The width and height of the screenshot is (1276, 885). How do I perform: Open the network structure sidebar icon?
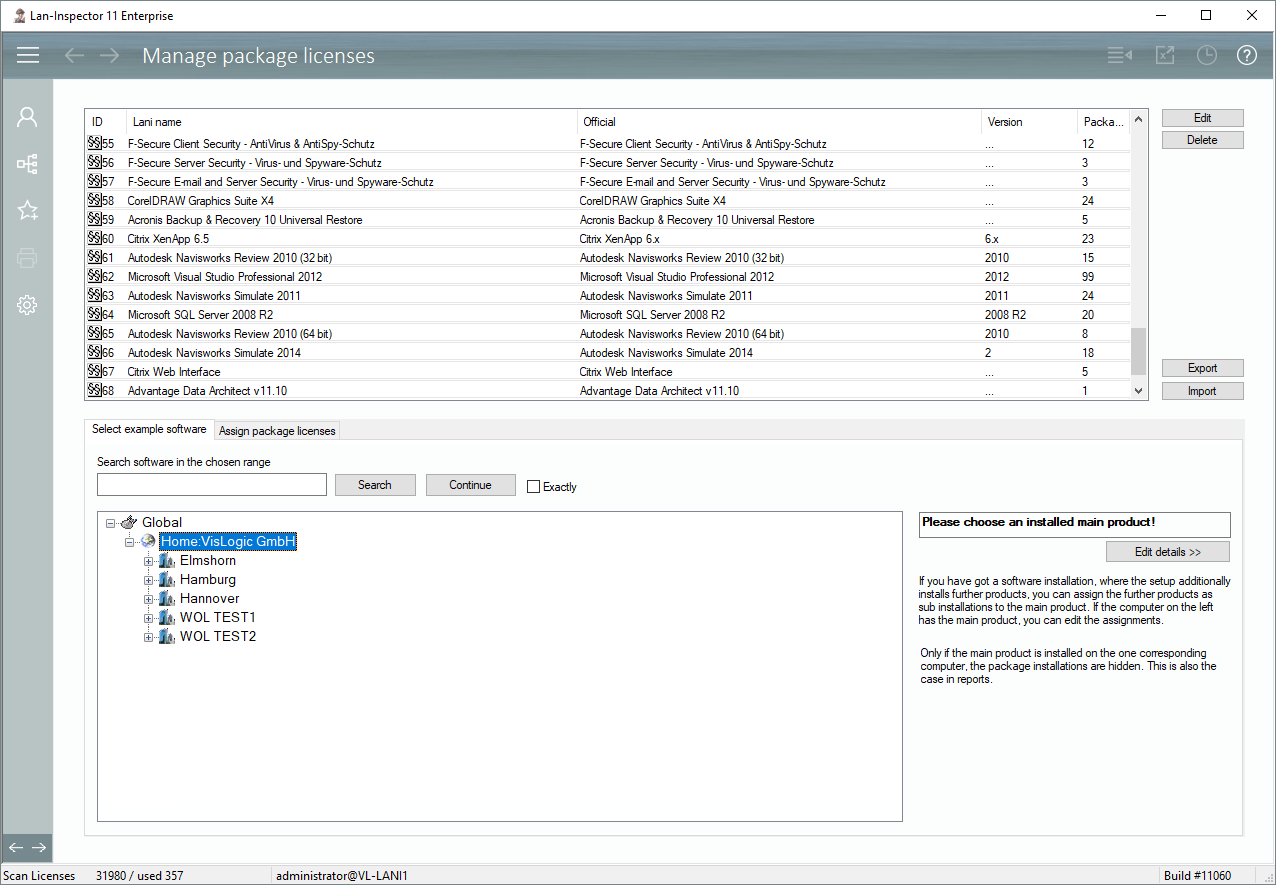pos(27,164)
